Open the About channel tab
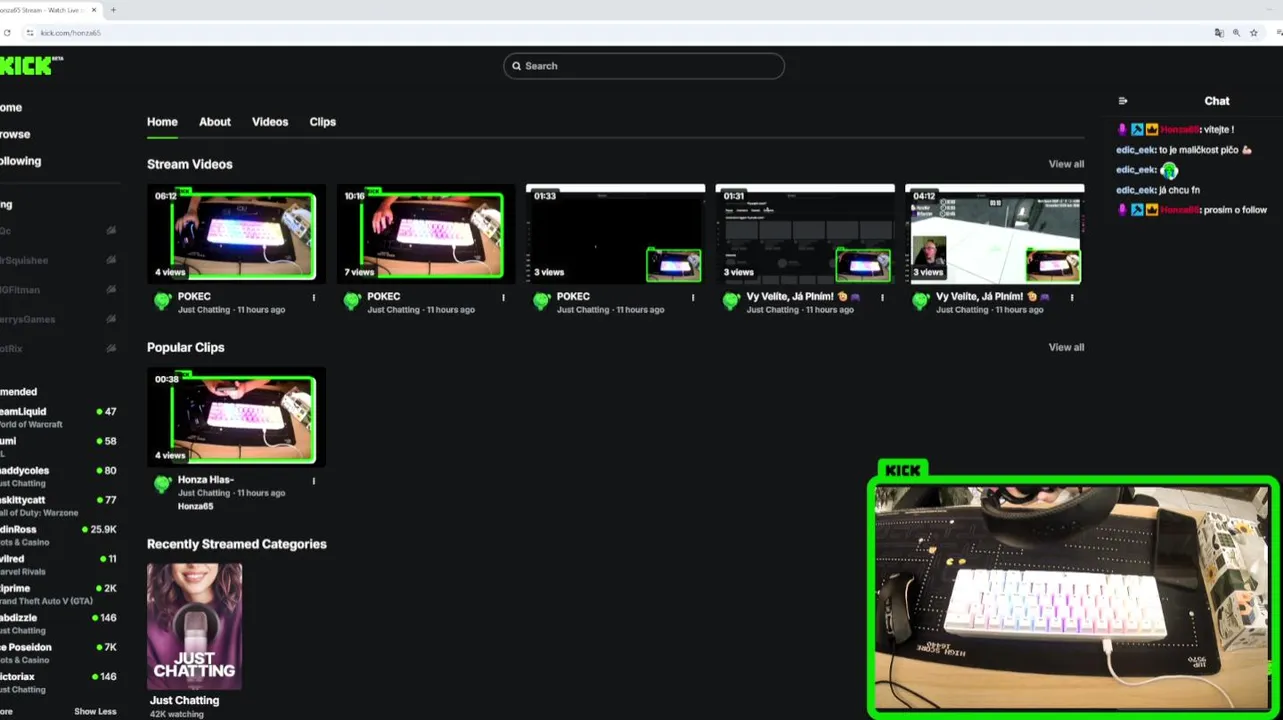Viewport: 1283px width, 720px height. [215, 122]
